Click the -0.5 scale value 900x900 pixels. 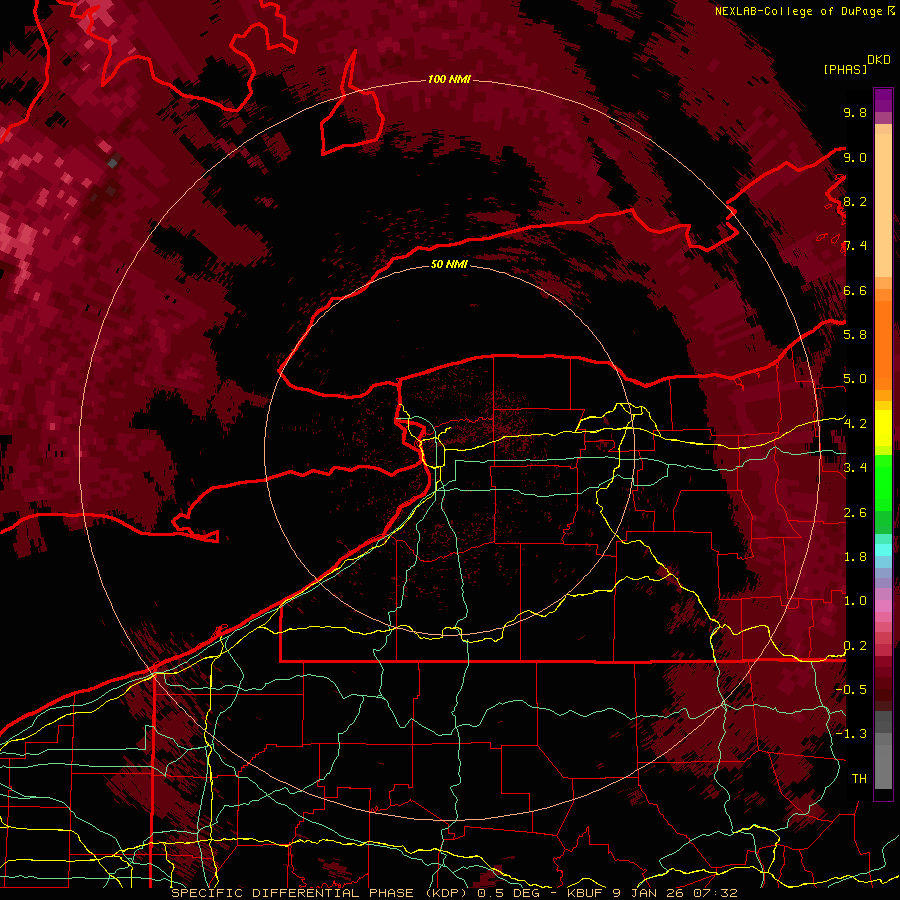[x=851, y=690]
